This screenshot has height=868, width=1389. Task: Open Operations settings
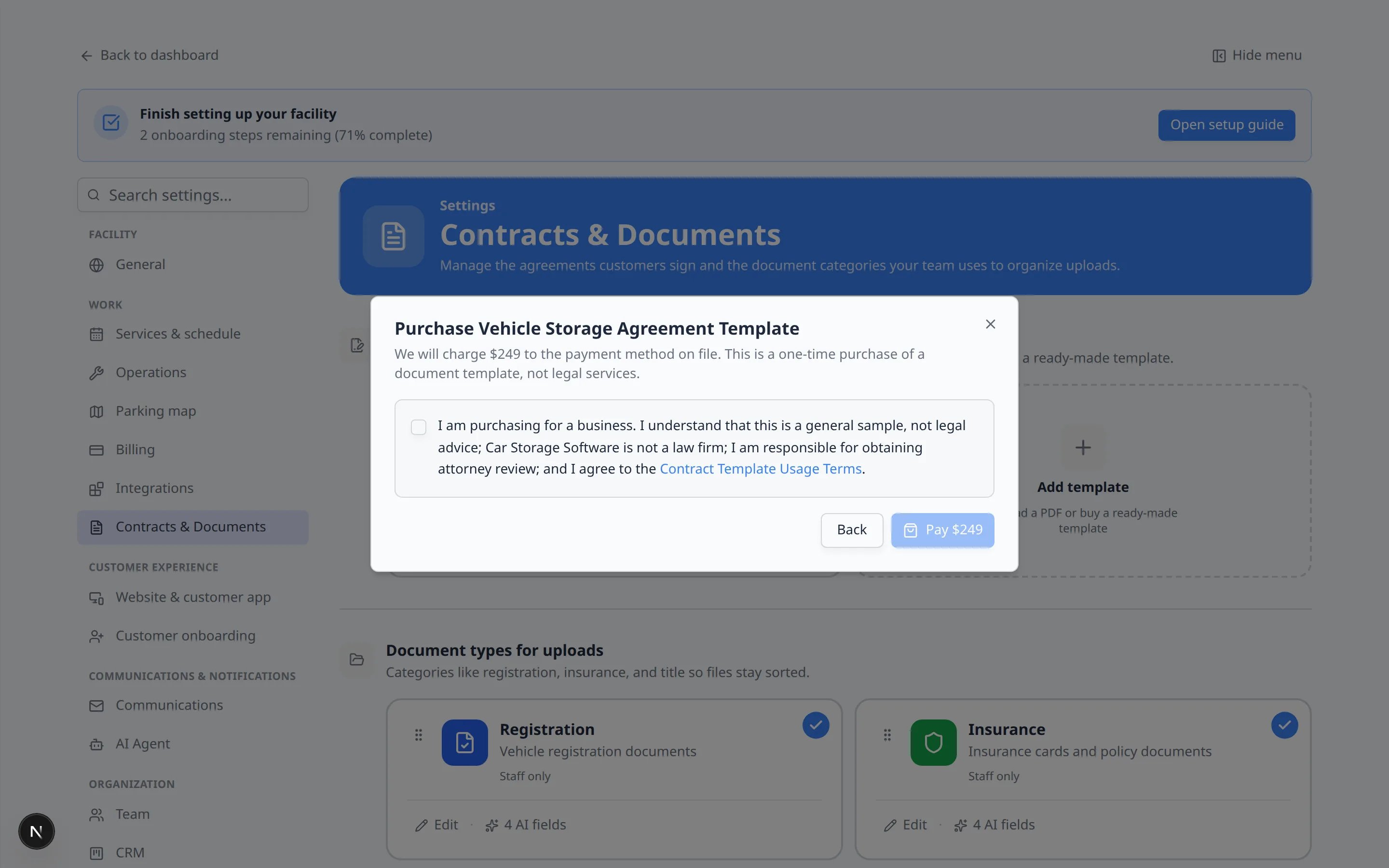pos(193,373)
